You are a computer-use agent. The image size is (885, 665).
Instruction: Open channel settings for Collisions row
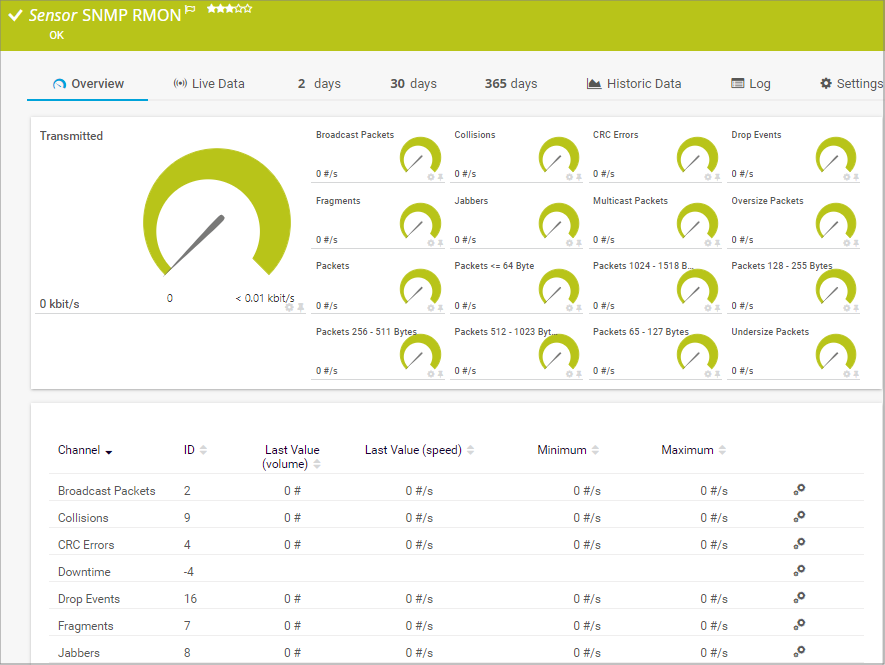pos(799,517)
